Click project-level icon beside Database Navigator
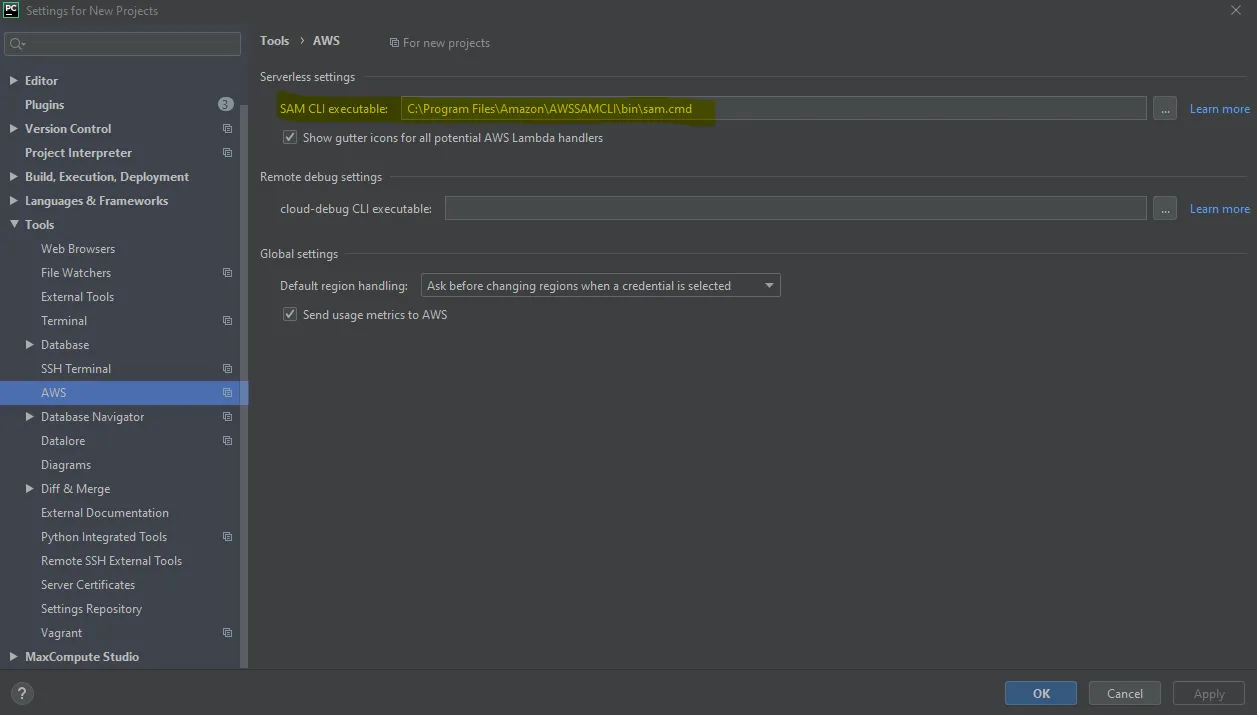The image size is (1257, 715). pyautogui.click(x=227, y=417)
